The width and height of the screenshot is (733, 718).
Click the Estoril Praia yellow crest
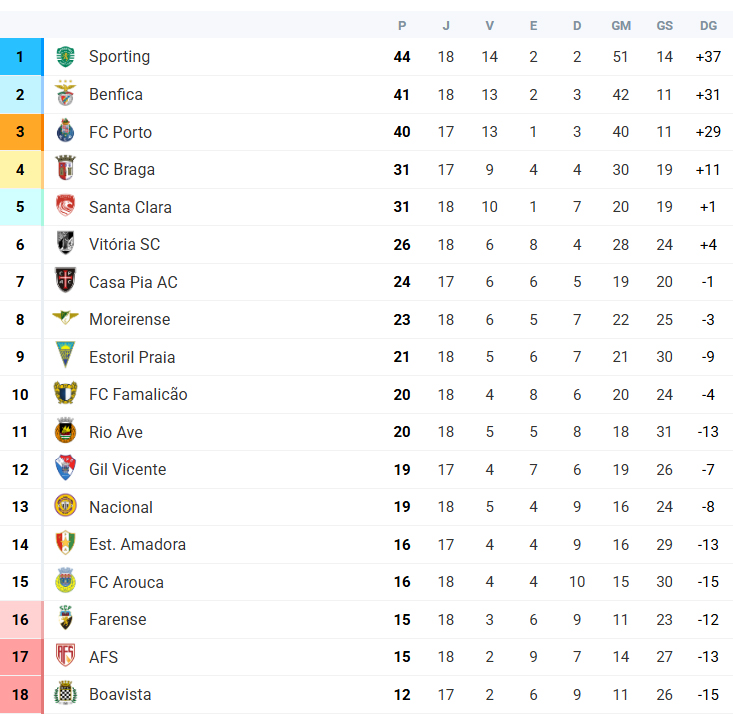click(x=65, y=356)
